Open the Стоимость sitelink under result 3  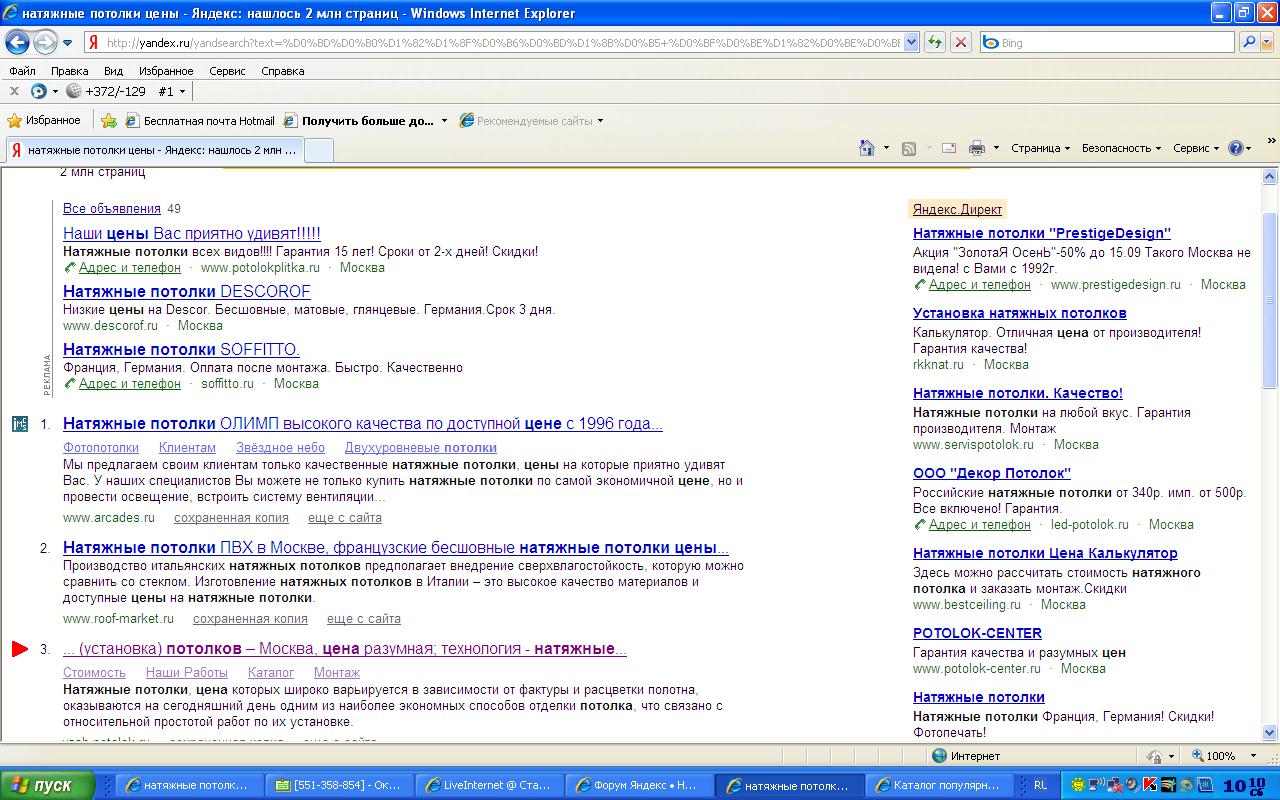(x=94, y=673)
